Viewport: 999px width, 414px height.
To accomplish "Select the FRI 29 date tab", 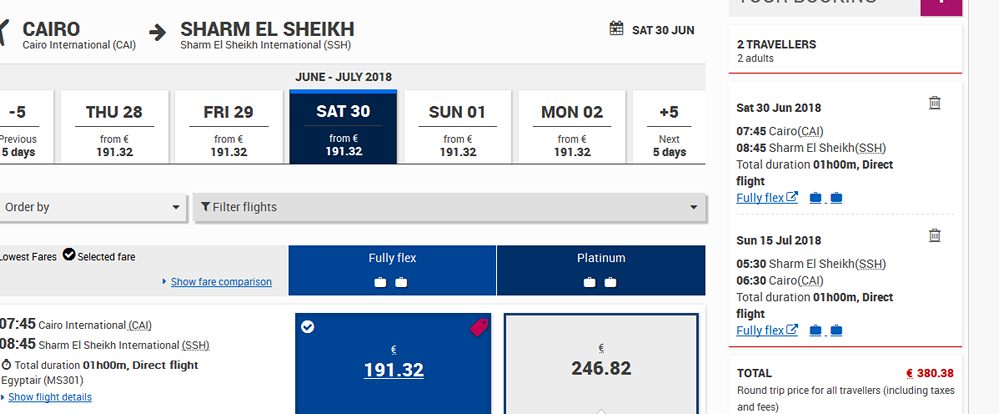I will 229,127.
